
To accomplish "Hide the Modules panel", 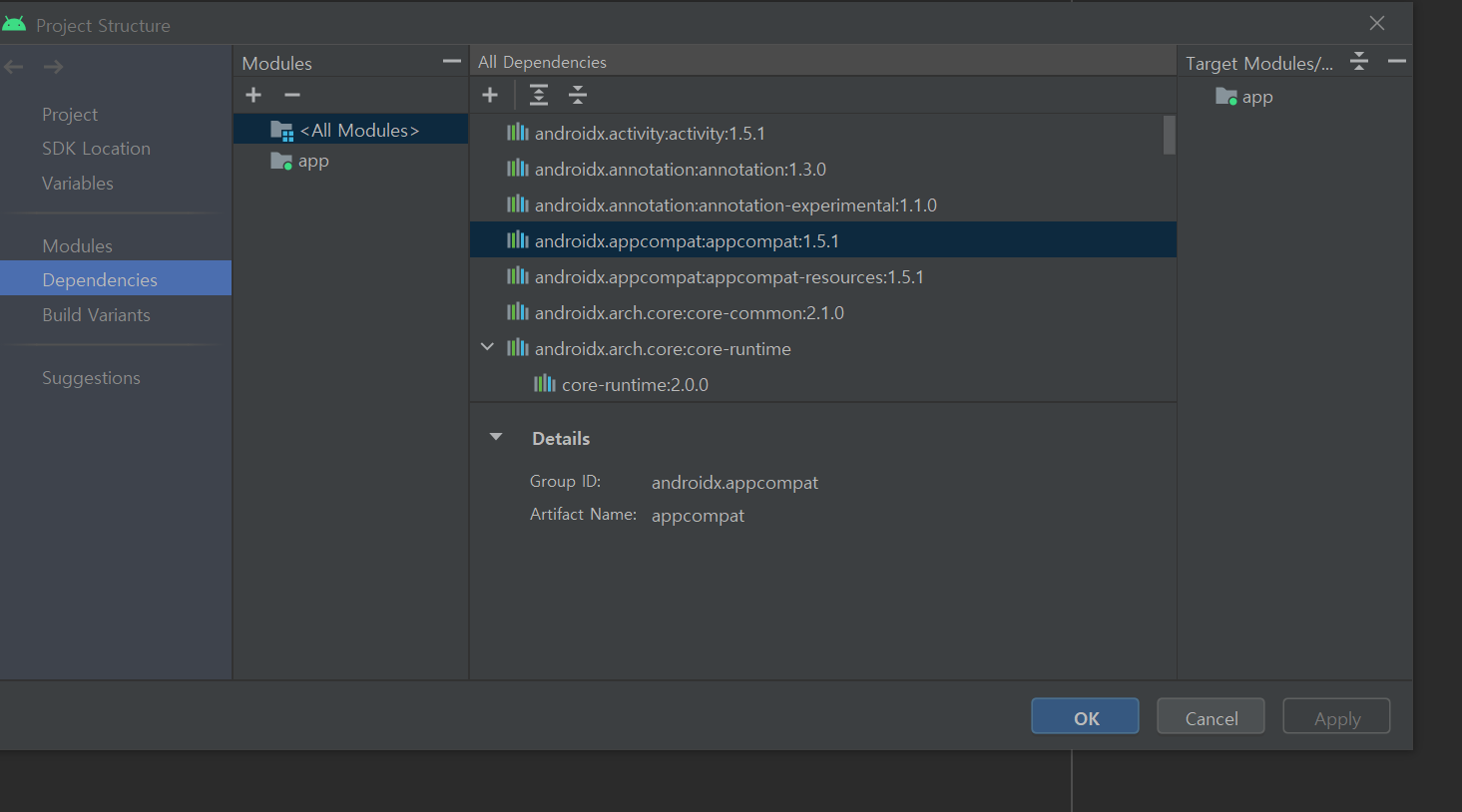I will tap(452, 62).
